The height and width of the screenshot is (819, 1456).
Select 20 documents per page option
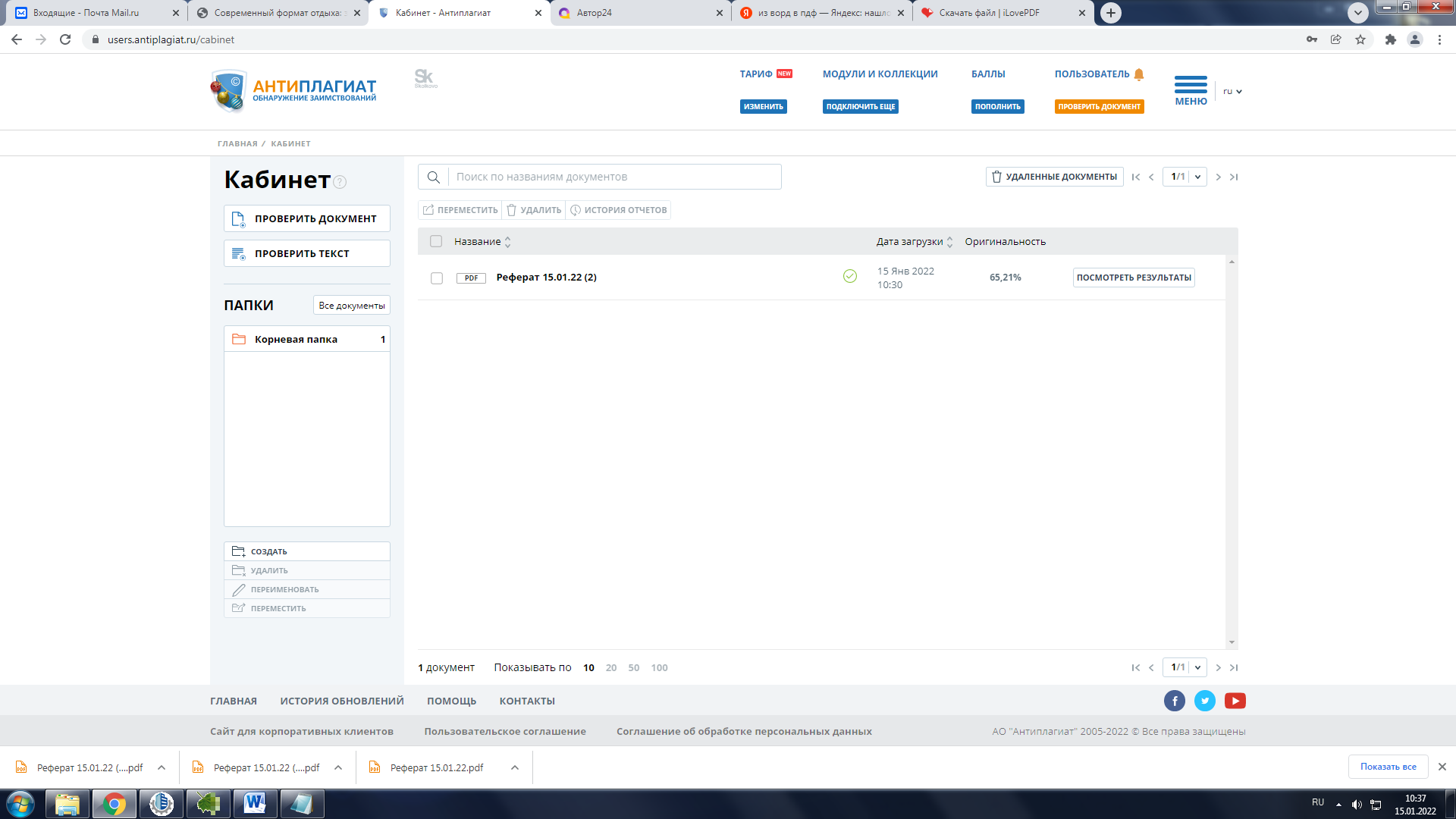pos(611,667)
